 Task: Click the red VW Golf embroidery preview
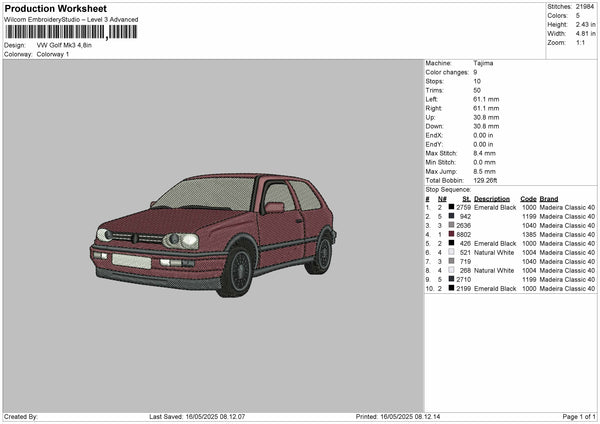click(213, 232)
